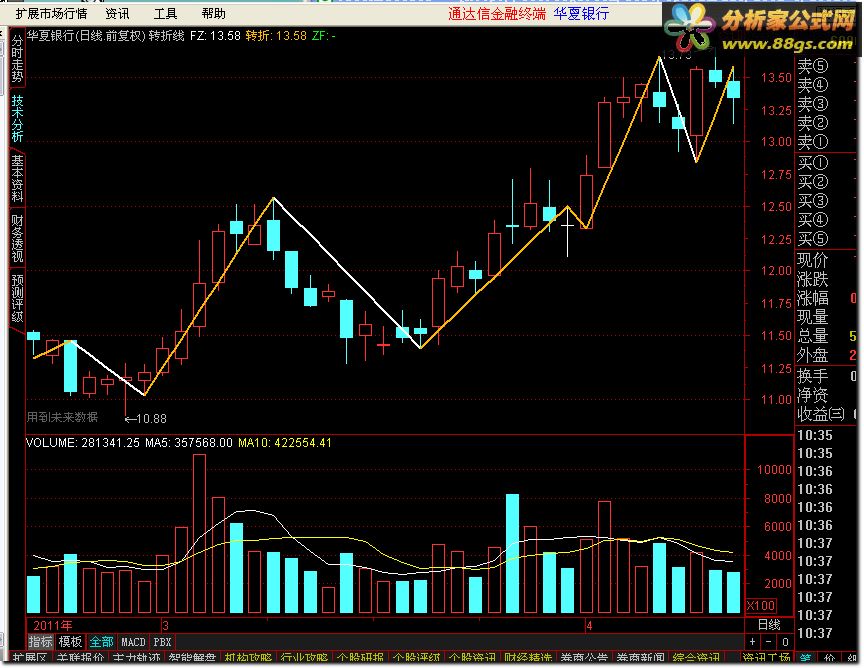Click the month 3 timeline marker
Screen dimensions: 864x668
tap(165, 626)
